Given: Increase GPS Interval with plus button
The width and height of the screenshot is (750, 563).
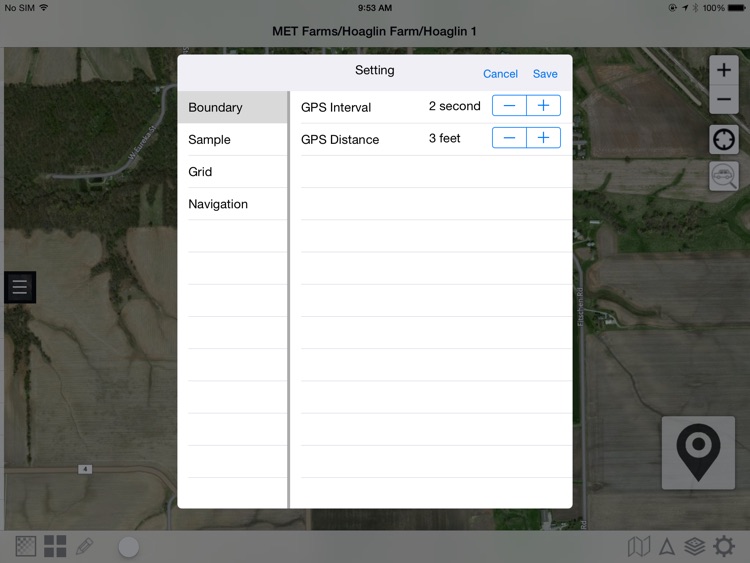Looking at the screenshot, I should [543, 106].
